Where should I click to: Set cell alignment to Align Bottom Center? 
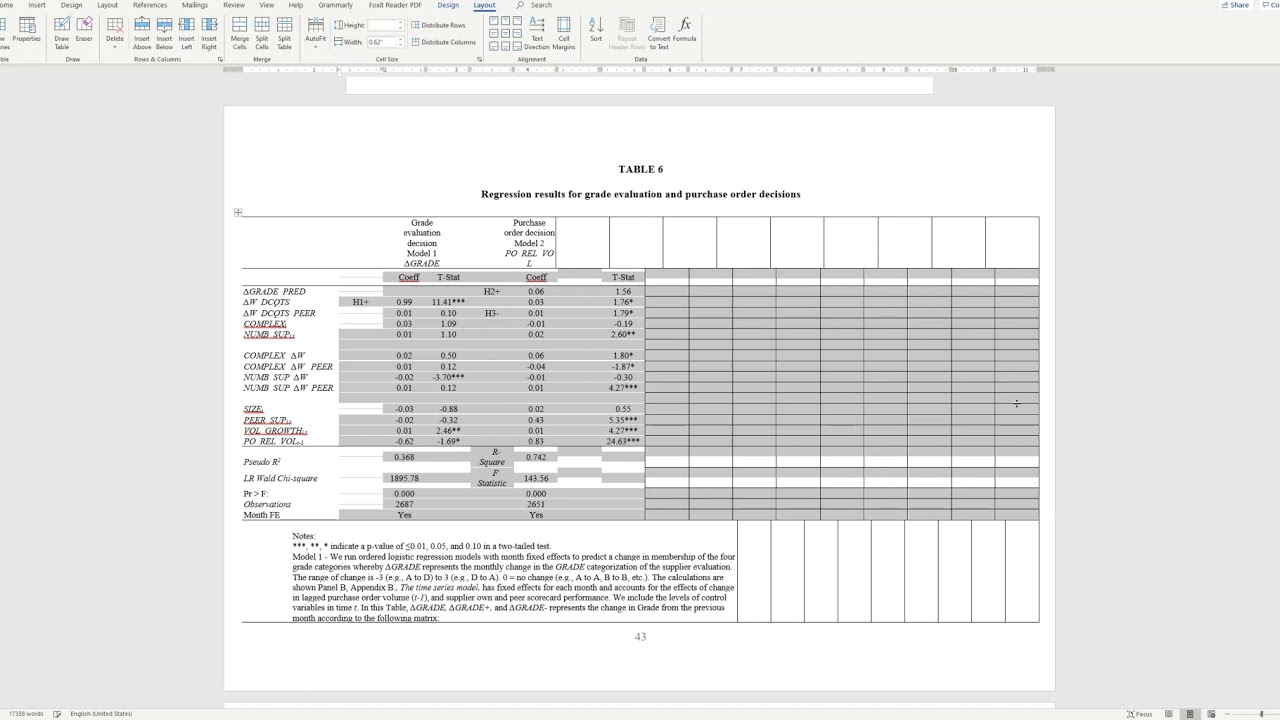coord(505,45)
